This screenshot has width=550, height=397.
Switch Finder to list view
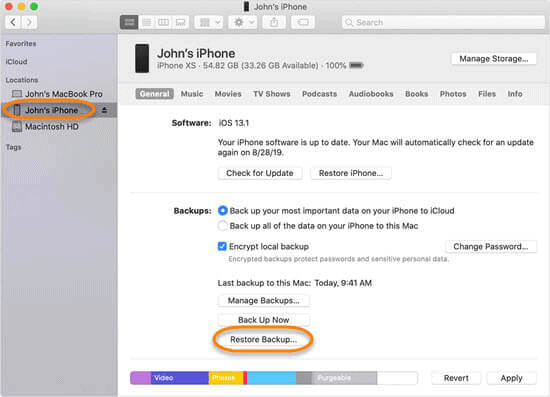coord(147,22)
